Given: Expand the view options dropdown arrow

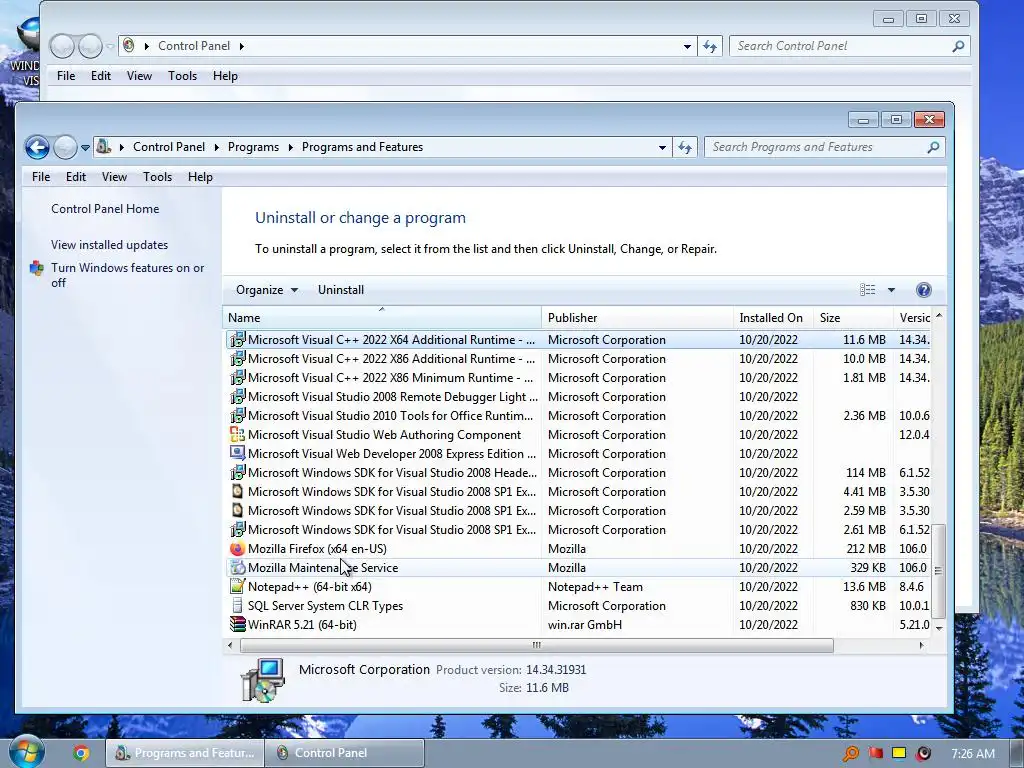Looking at the screenshot, I should click(891, 290).
